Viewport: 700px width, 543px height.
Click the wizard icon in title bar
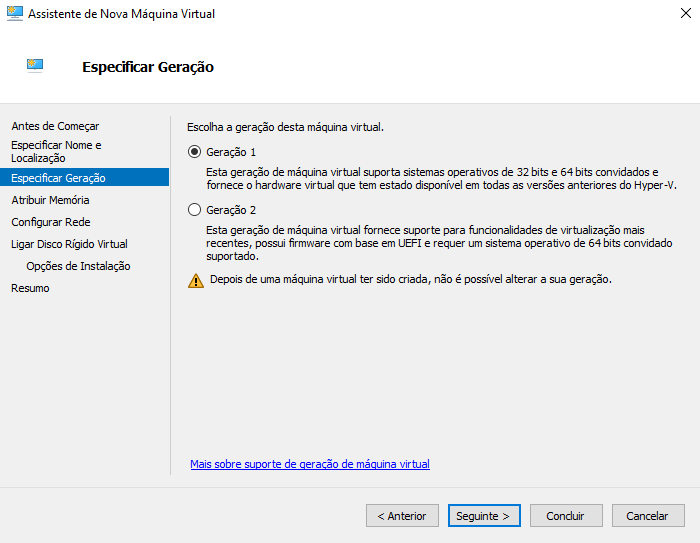(14, 14)
